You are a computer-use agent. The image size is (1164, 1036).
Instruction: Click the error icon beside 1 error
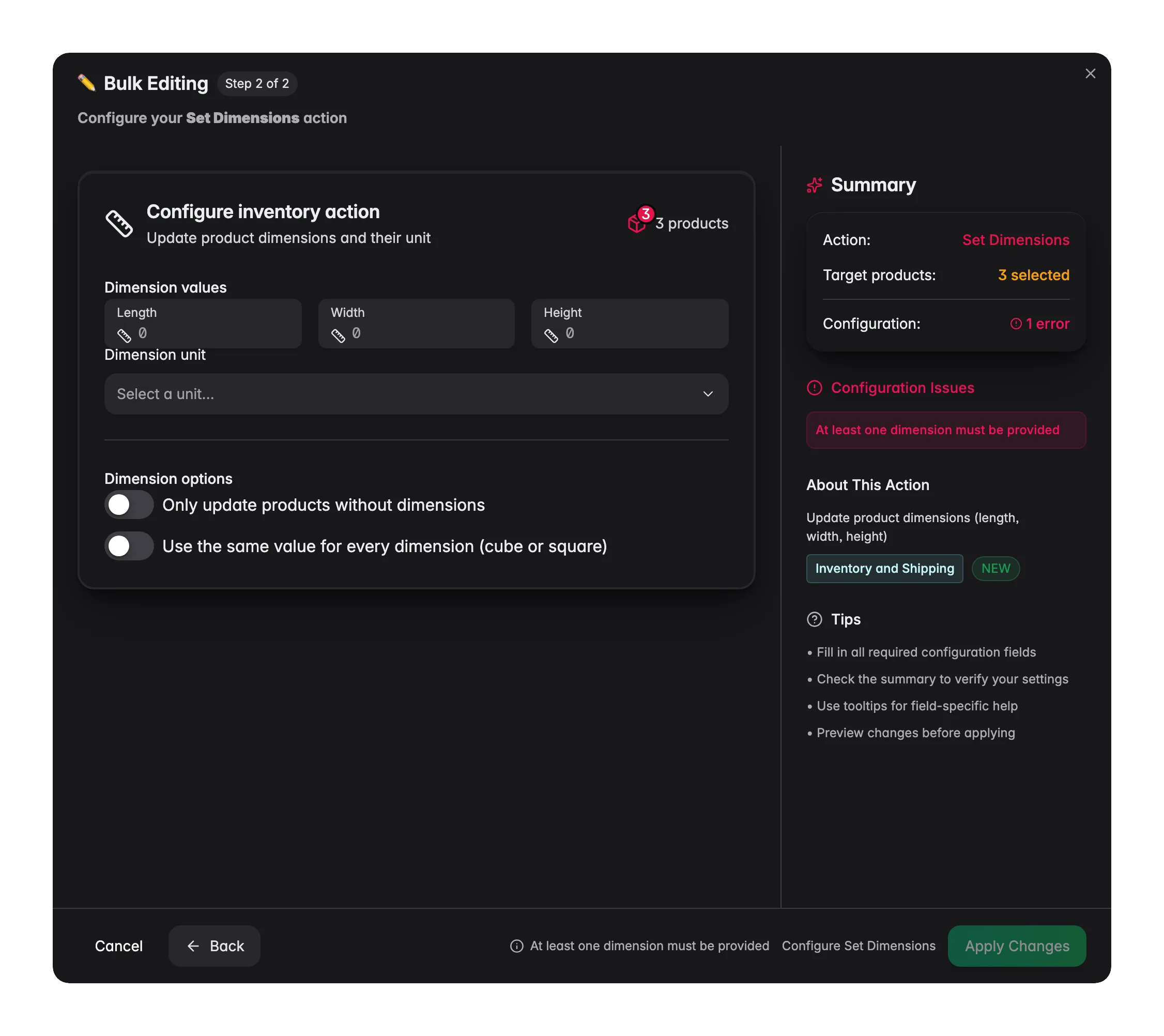(x=1015, y=324)
